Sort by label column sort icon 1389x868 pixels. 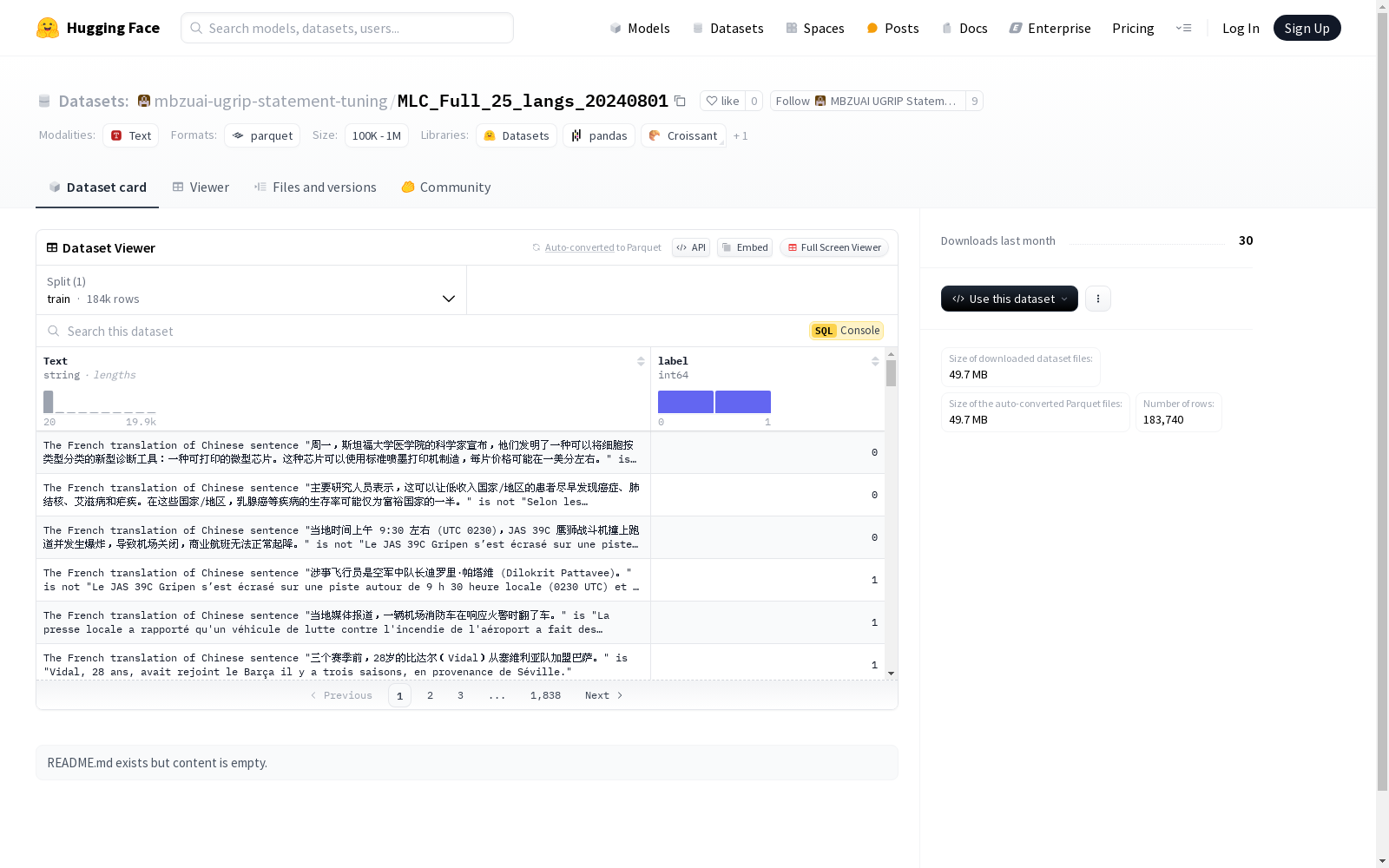(875, 361)
